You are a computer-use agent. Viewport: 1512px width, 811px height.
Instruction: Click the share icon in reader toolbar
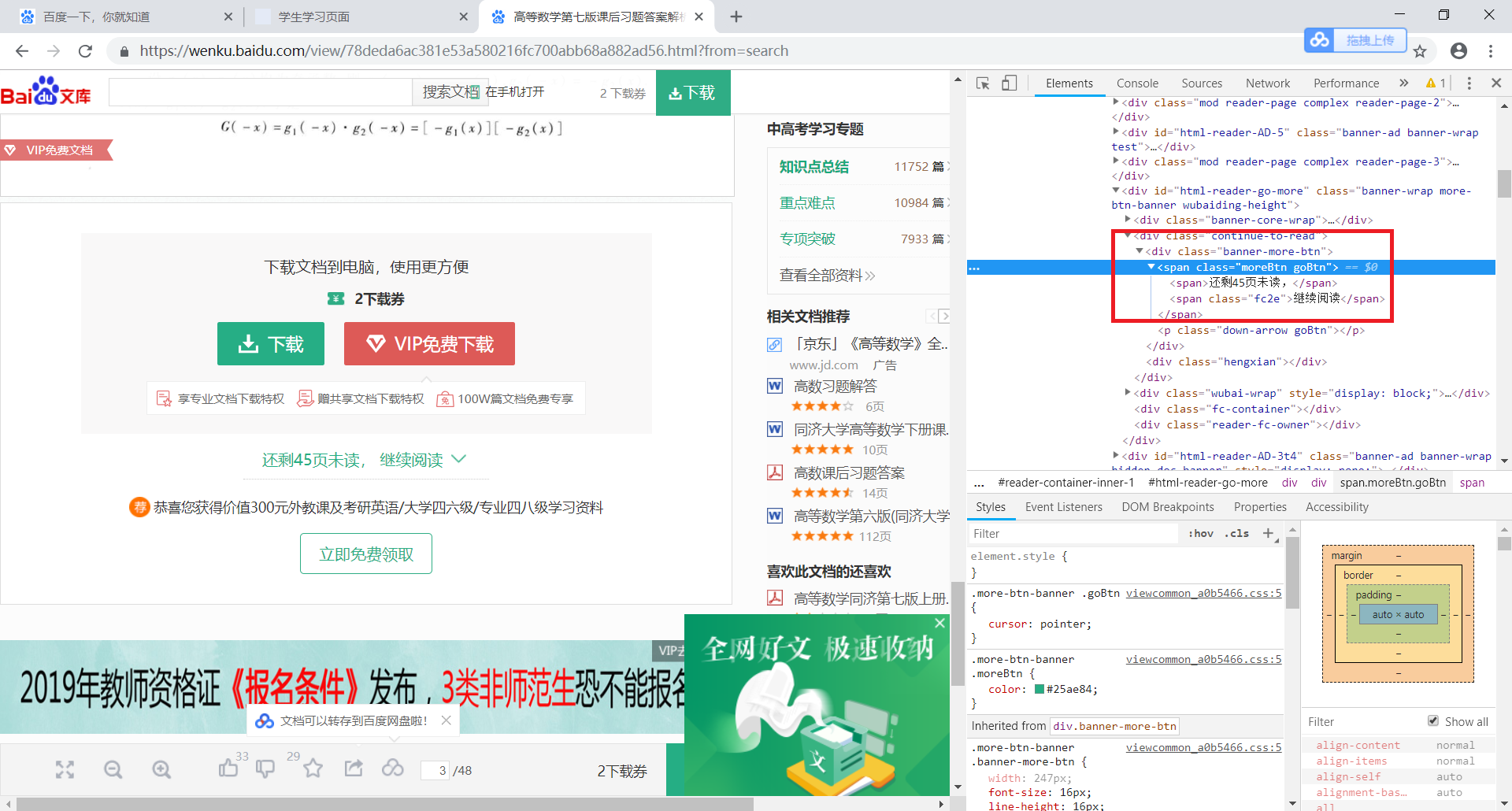pyautogui.click(x=354, y=768)
